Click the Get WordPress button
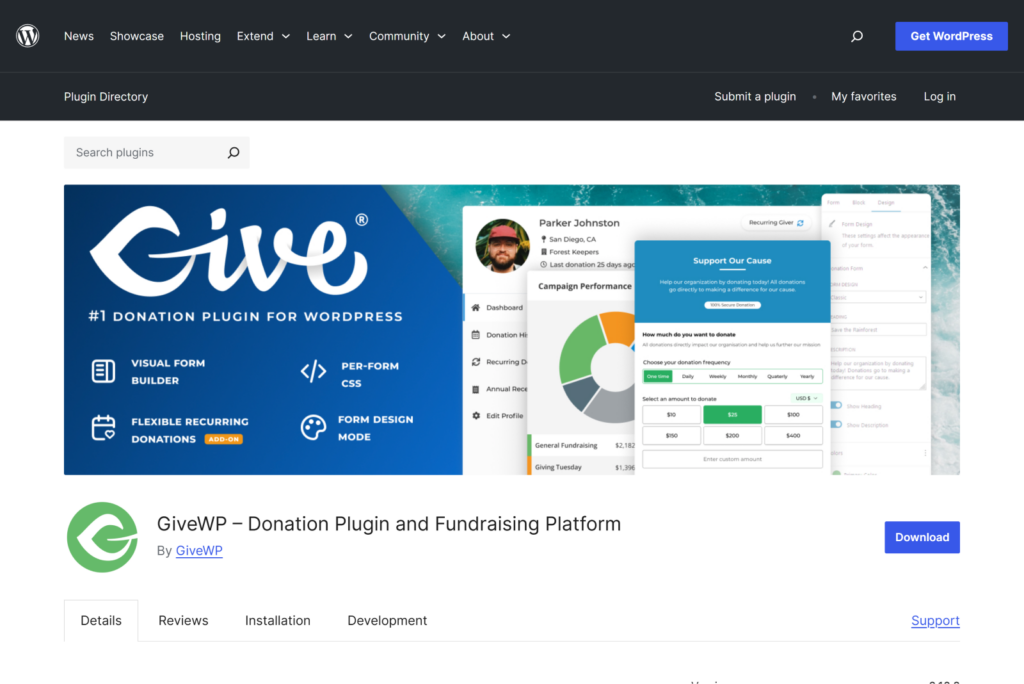The width and height of the screenshot is (1024, 684). pyautogui.click(x=951, y=36)
